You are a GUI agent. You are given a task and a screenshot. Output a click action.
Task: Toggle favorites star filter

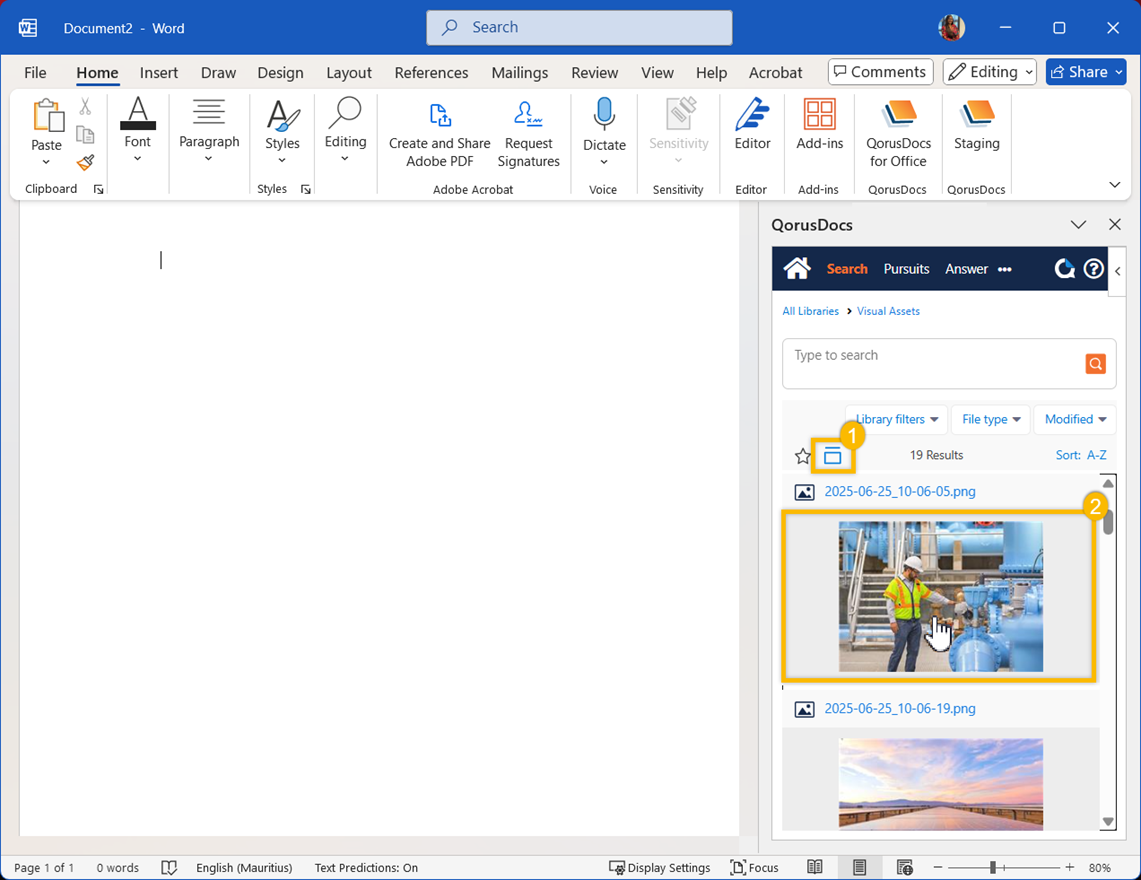[x=803, y=457]
